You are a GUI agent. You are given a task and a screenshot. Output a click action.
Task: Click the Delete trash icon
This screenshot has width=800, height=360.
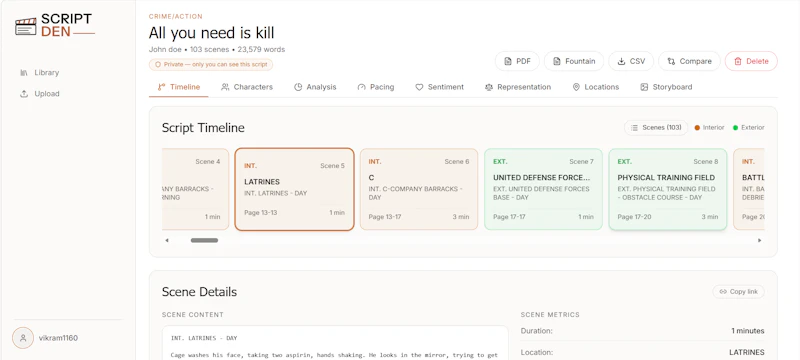pyautogui.click(x=738, y=61)
